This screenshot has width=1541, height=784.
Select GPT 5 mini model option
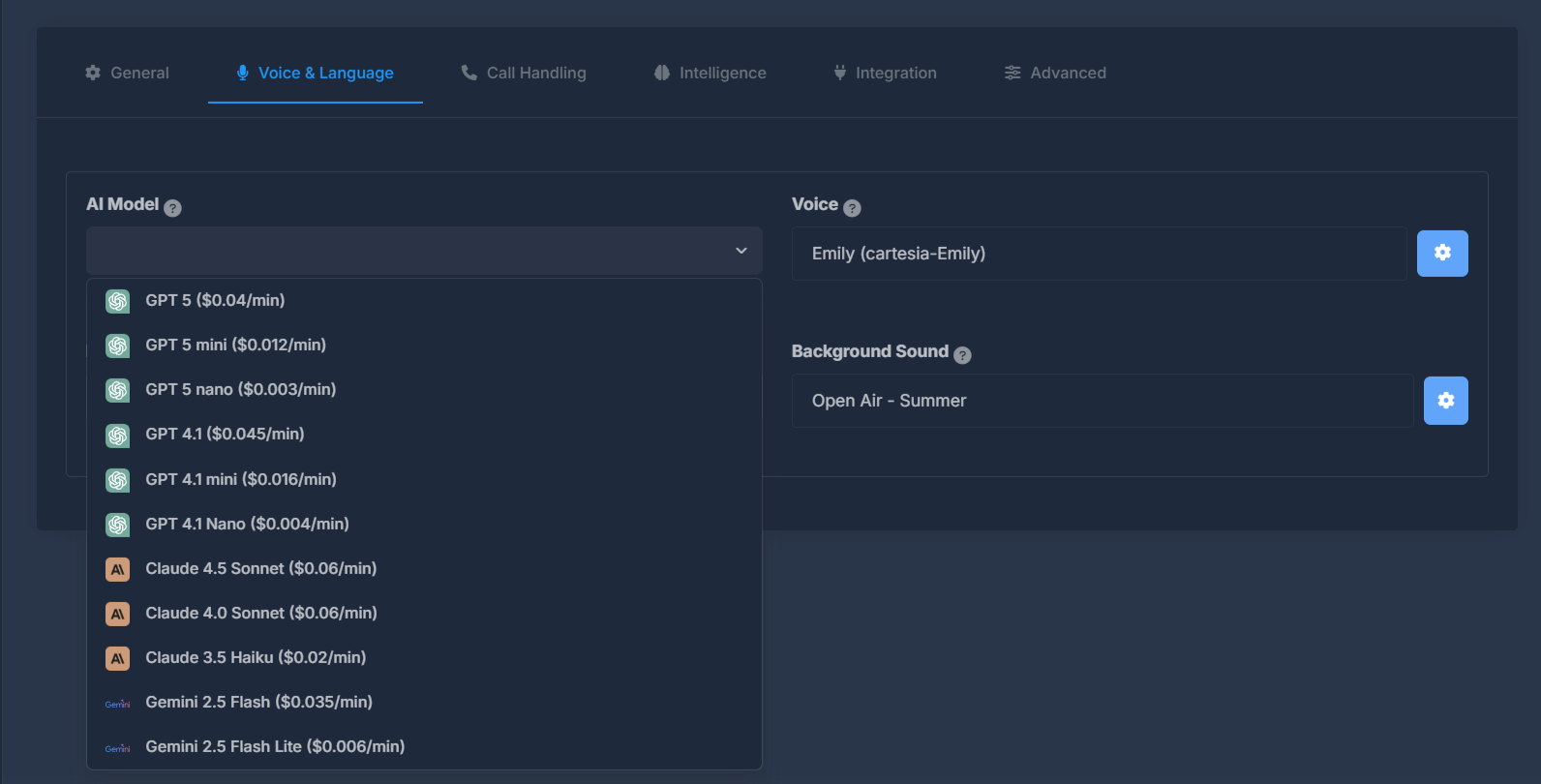pos(424,346)
